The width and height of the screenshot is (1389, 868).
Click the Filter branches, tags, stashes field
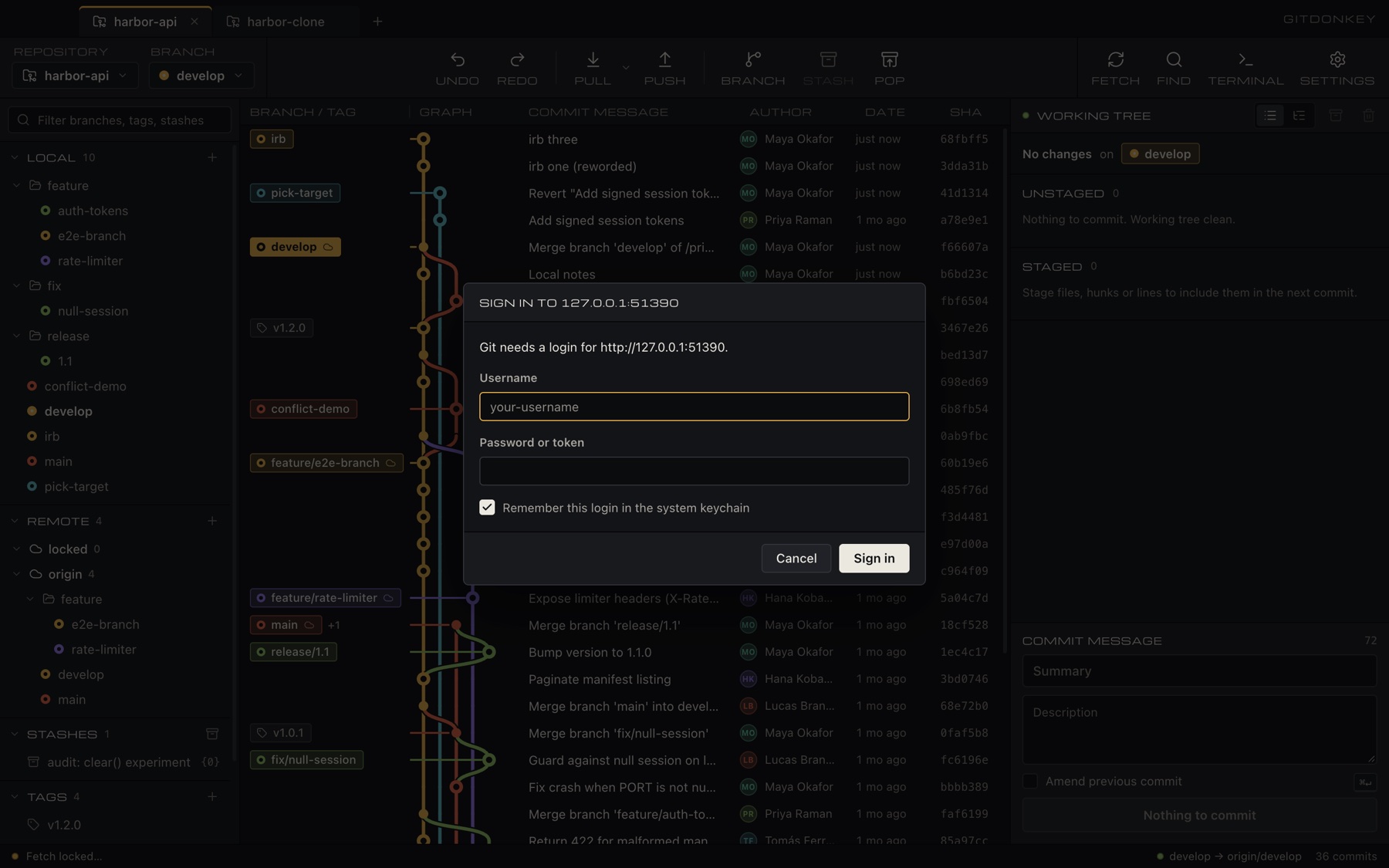[x=120, y=120]
